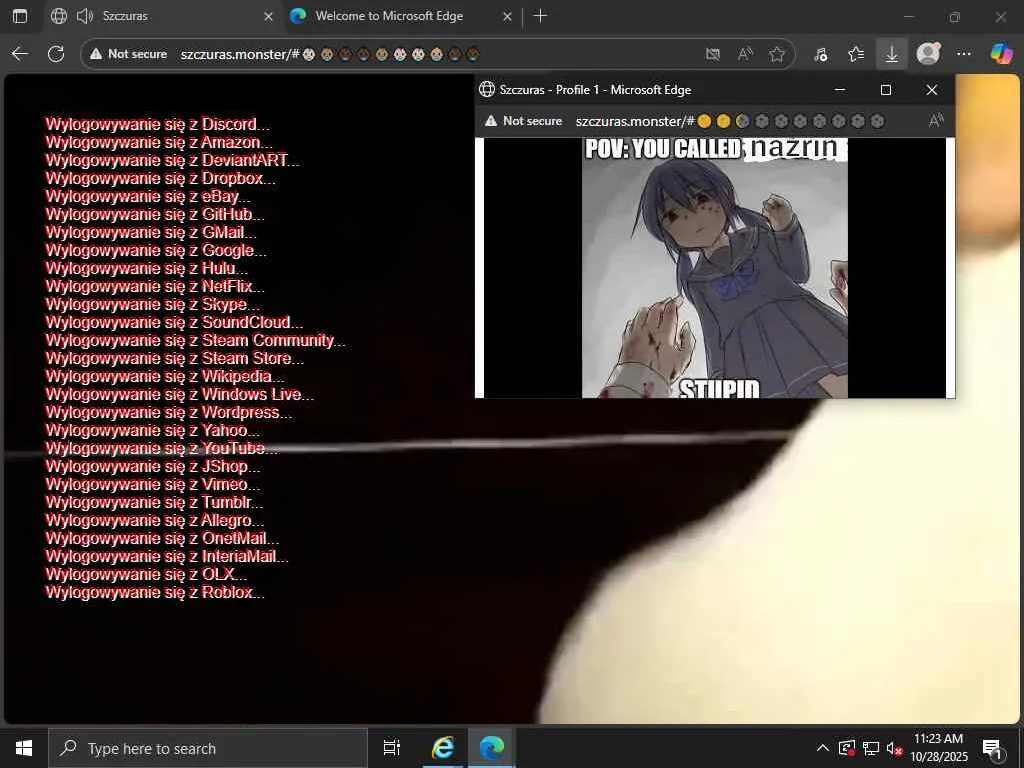
Task: Click 'Wylogowywanie się z Steam Community...' line
Action: (x=195, y=340)
